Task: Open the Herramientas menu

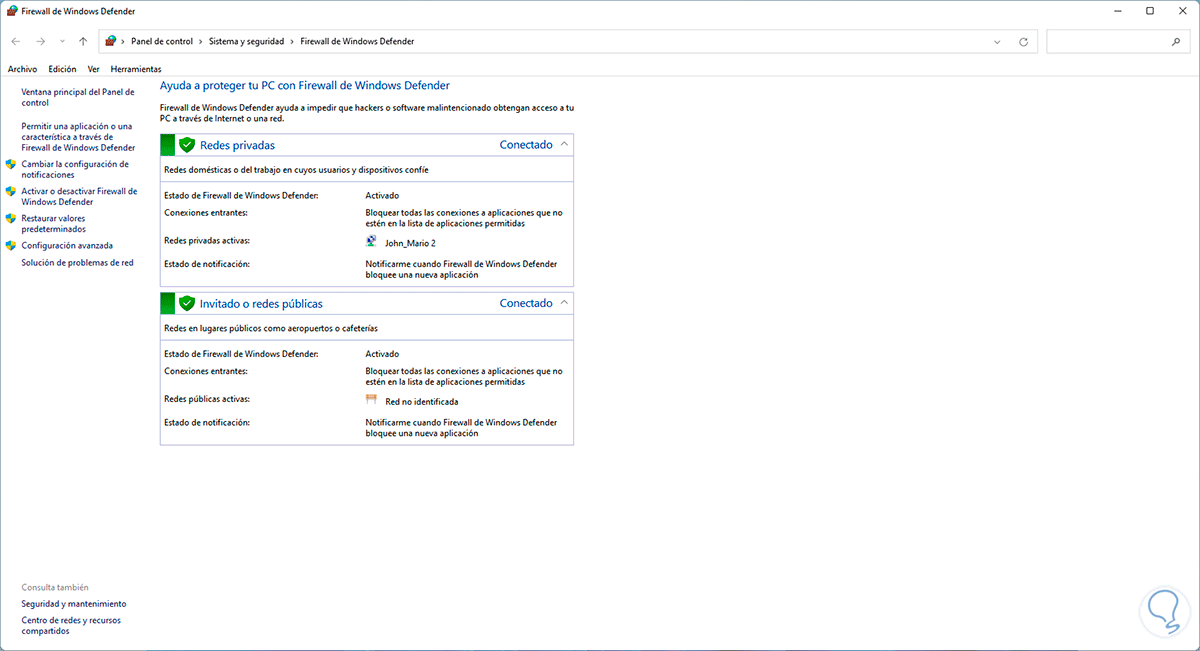Action: pos(136,69)
